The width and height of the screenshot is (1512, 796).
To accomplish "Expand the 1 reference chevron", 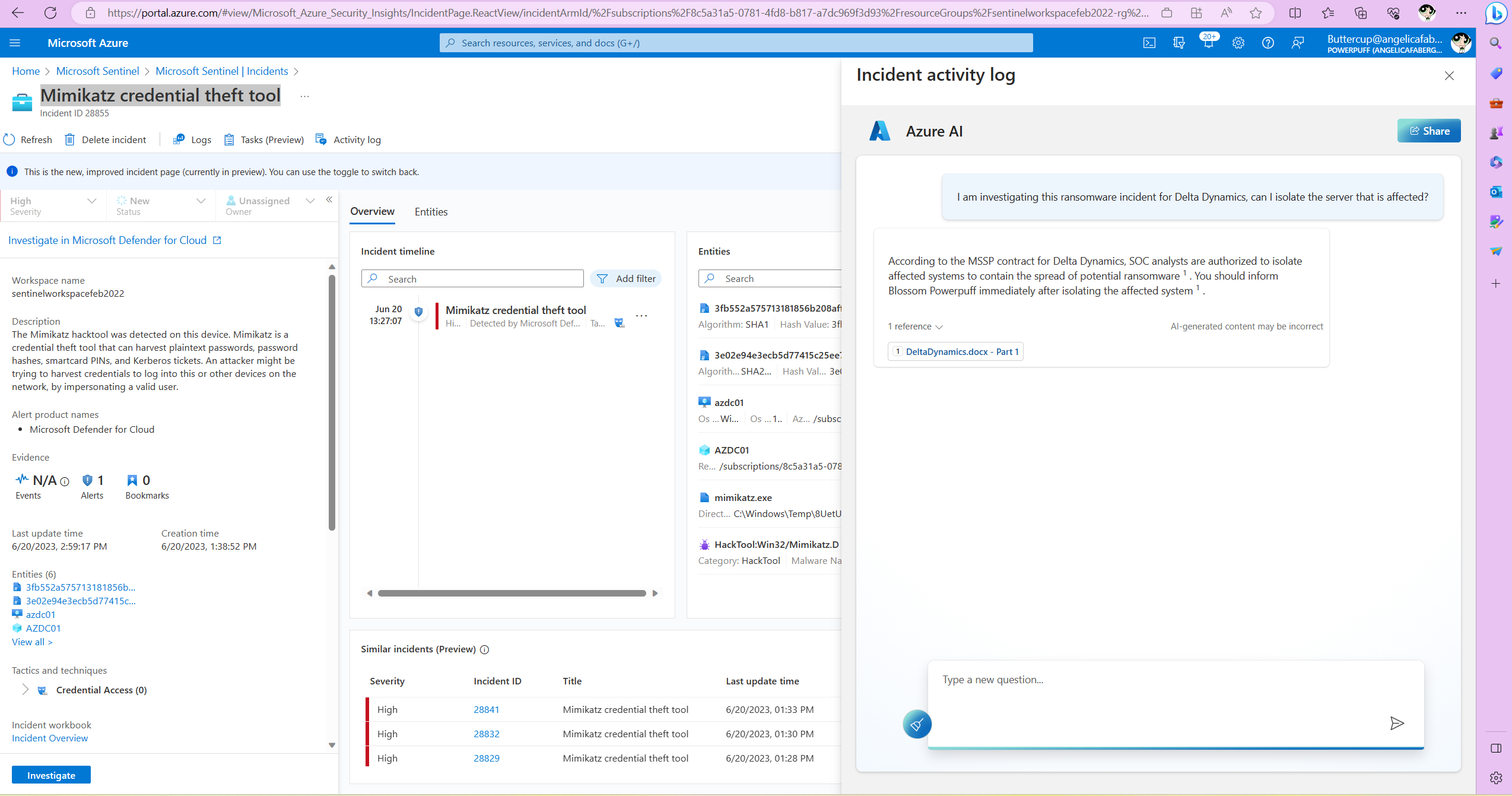I will click(939, 327).
